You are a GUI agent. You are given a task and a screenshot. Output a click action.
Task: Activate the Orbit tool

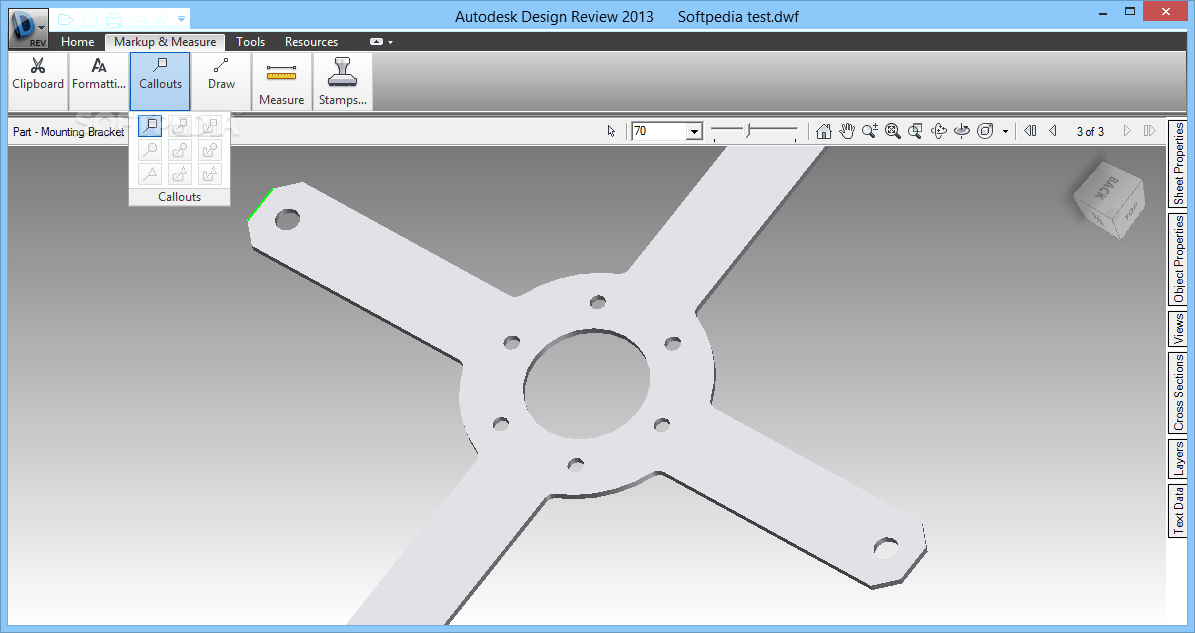[937, 131]
